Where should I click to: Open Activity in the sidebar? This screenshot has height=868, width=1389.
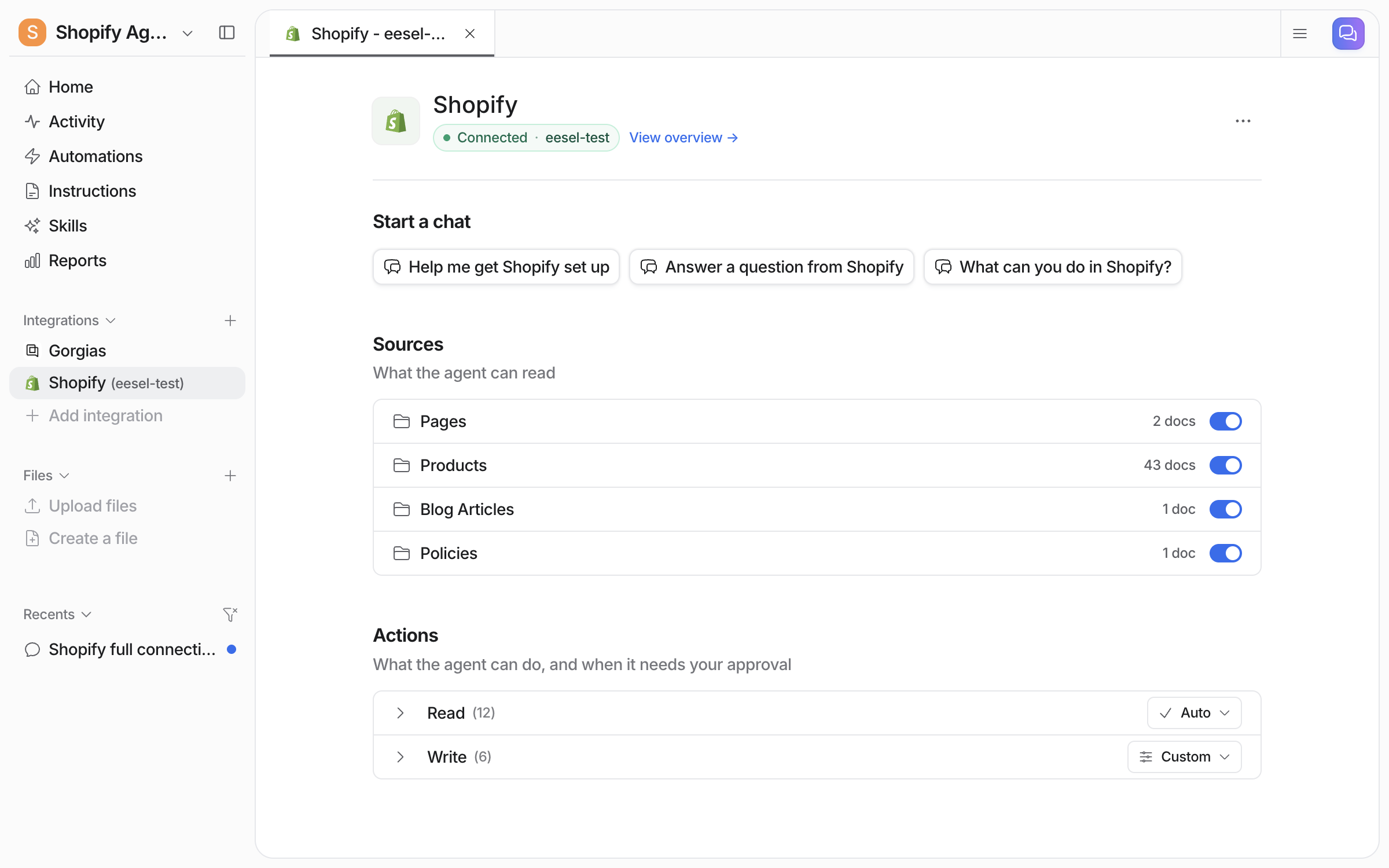pos(127,122)
